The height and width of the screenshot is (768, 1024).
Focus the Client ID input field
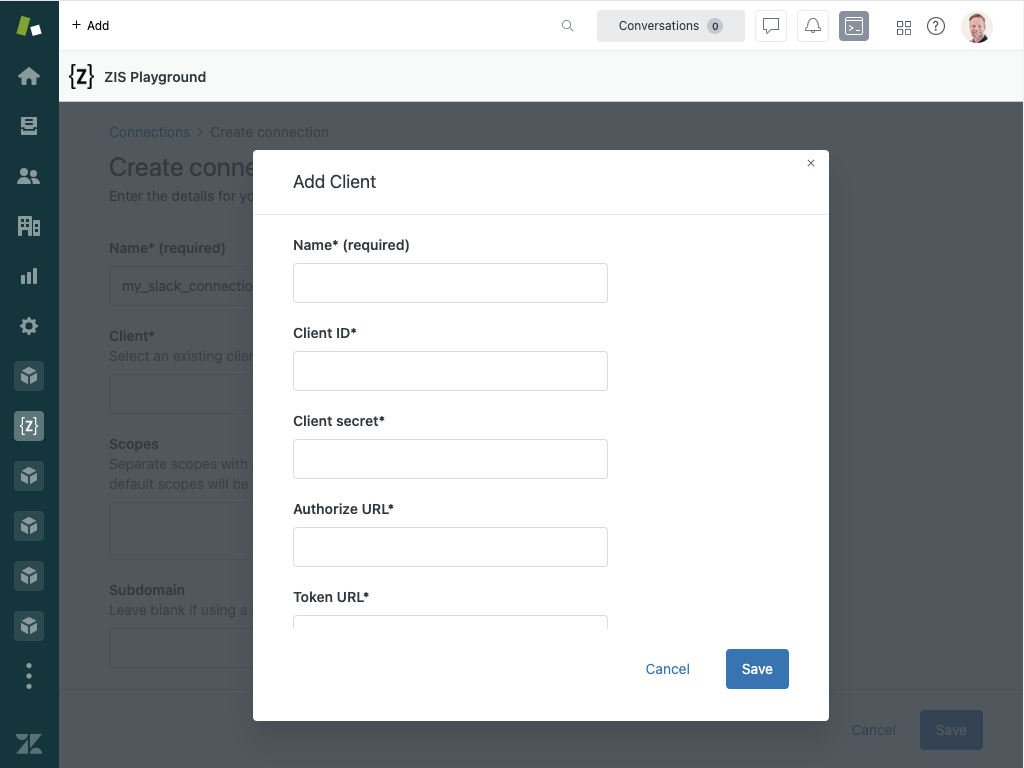tap(450, 371)
